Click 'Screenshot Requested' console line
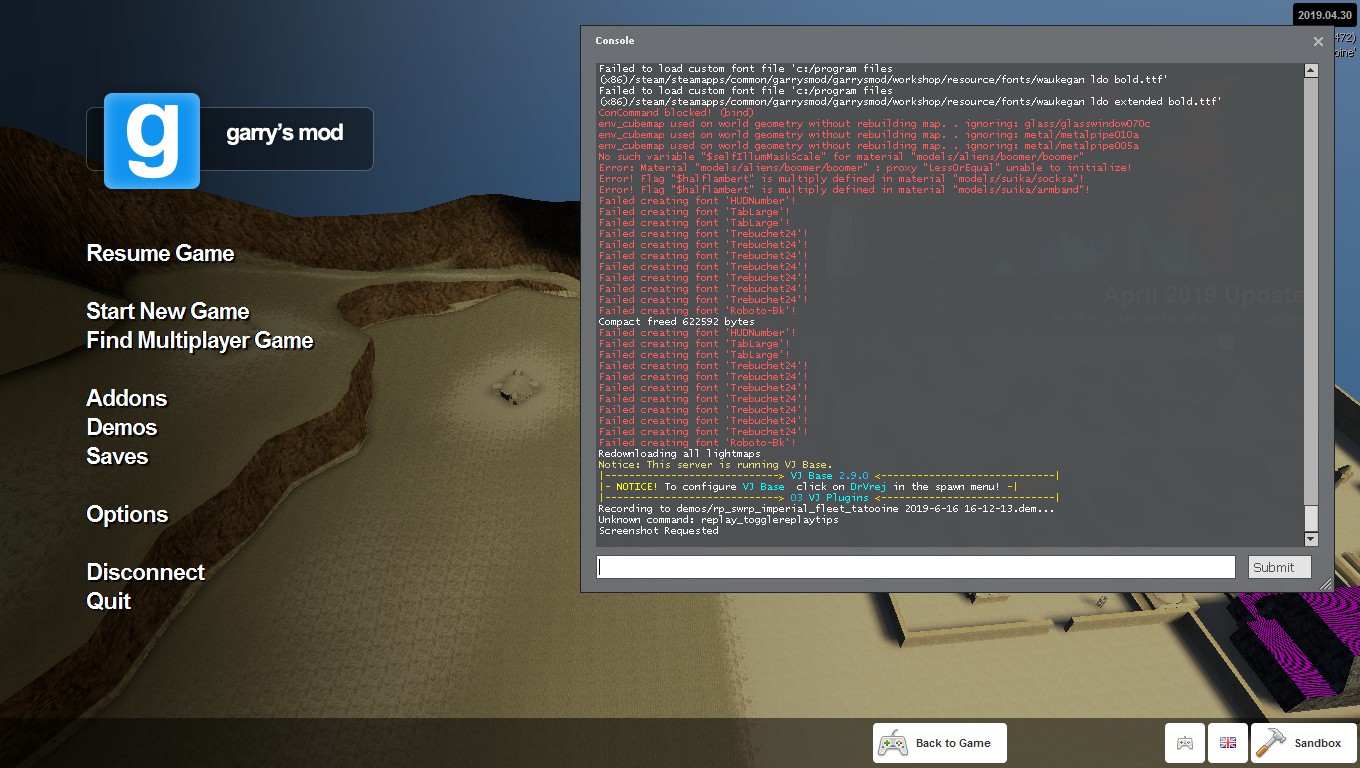This screenshot has height=768, width=1360. [658, 531]
